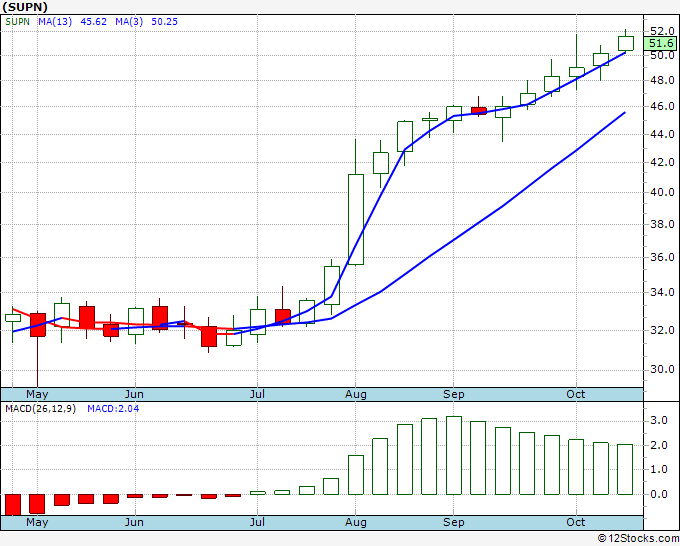Click May on the MACD panel axis
The height and width of the screenshot is (546, 680).
[x=37, y=523]
